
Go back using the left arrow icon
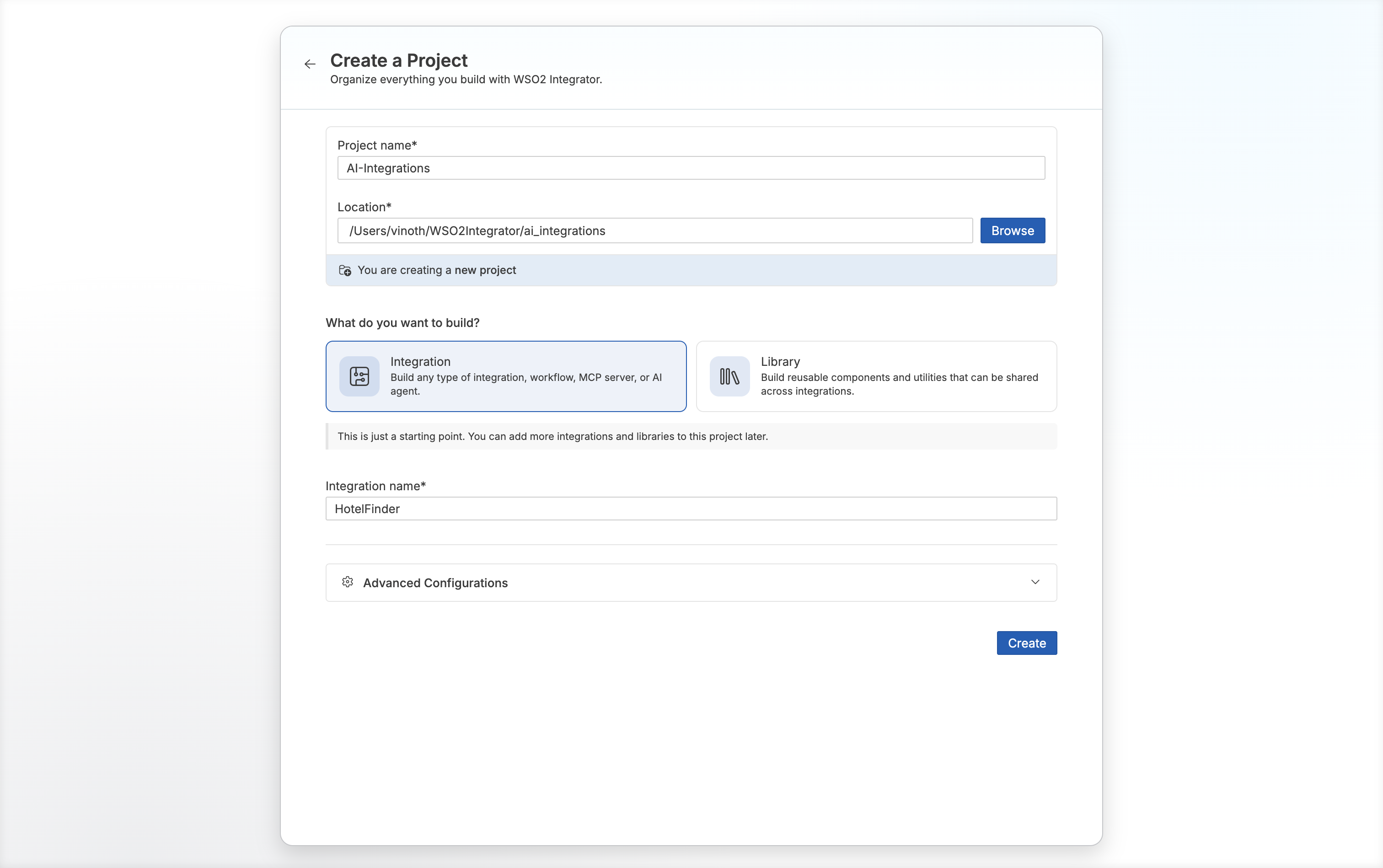click(x=310, y=64)
